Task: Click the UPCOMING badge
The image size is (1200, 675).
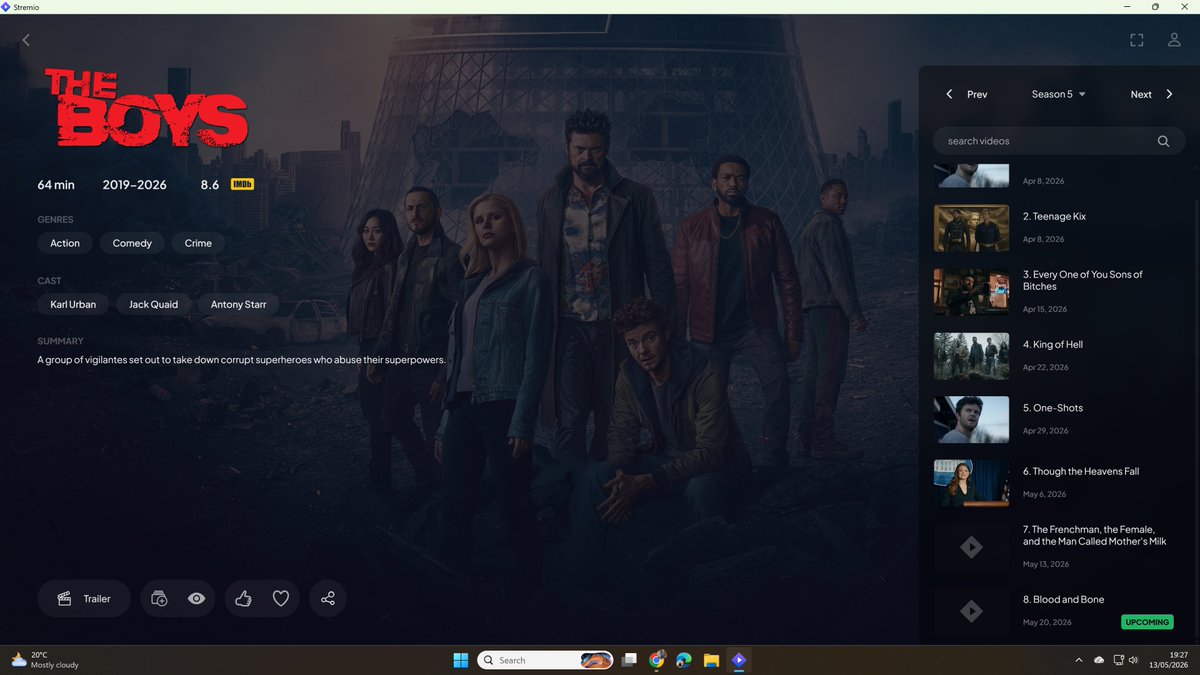Action: tap(1147, 622)
